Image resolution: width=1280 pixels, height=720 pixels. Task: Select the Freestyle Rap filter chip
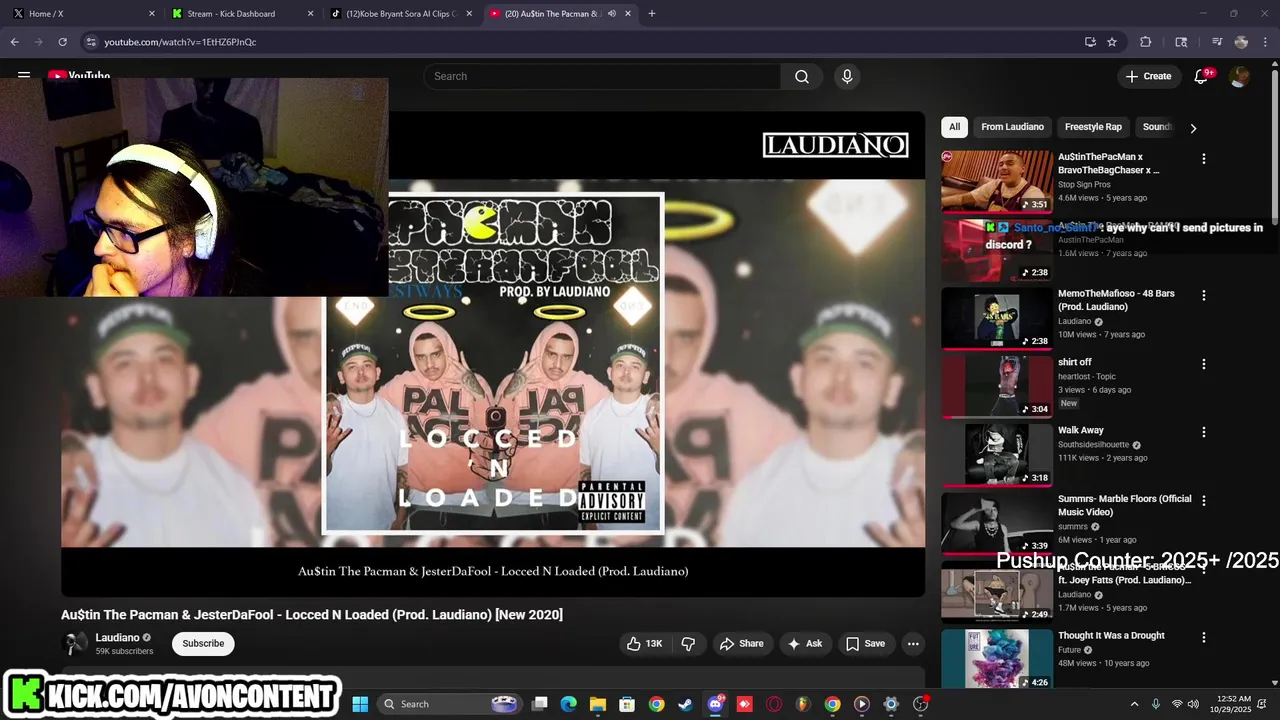1093,127
